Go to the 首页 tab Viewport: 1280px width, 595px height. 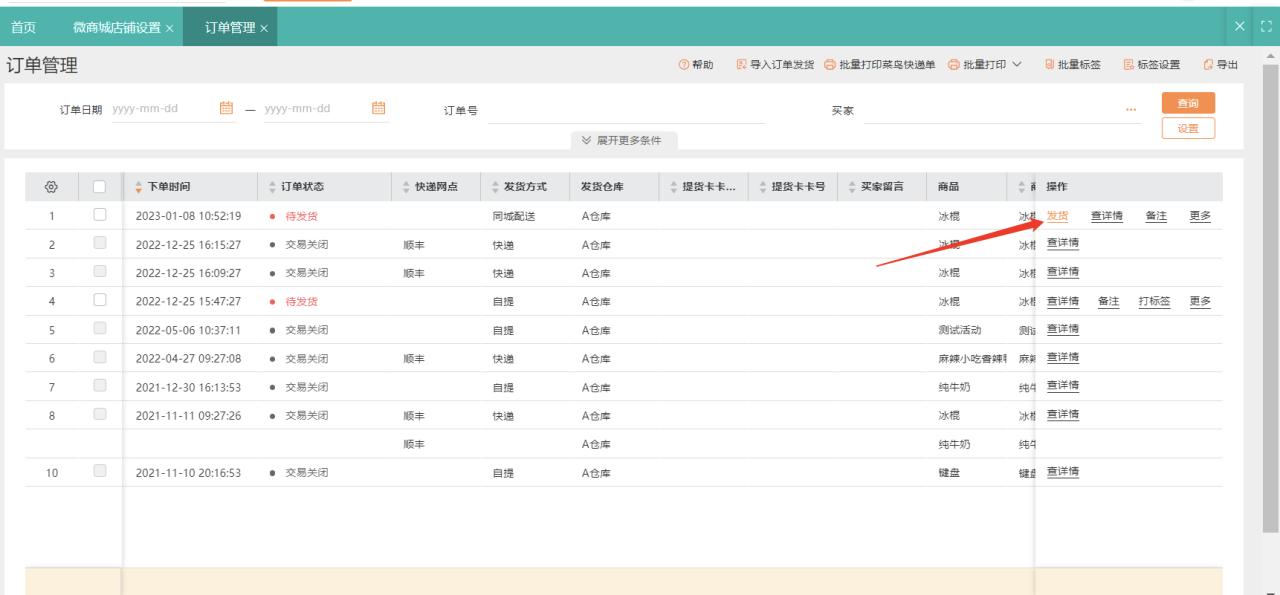pyautogui.click(x=23, y=28)
